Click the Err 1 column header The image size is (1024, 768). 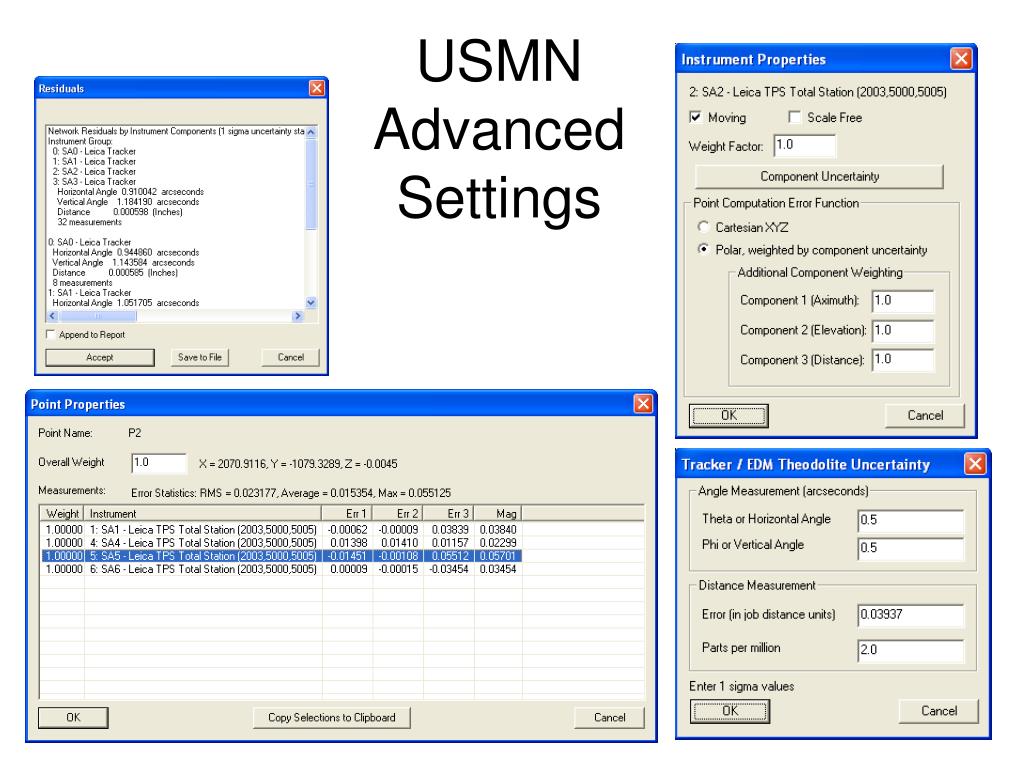point(347,513)
